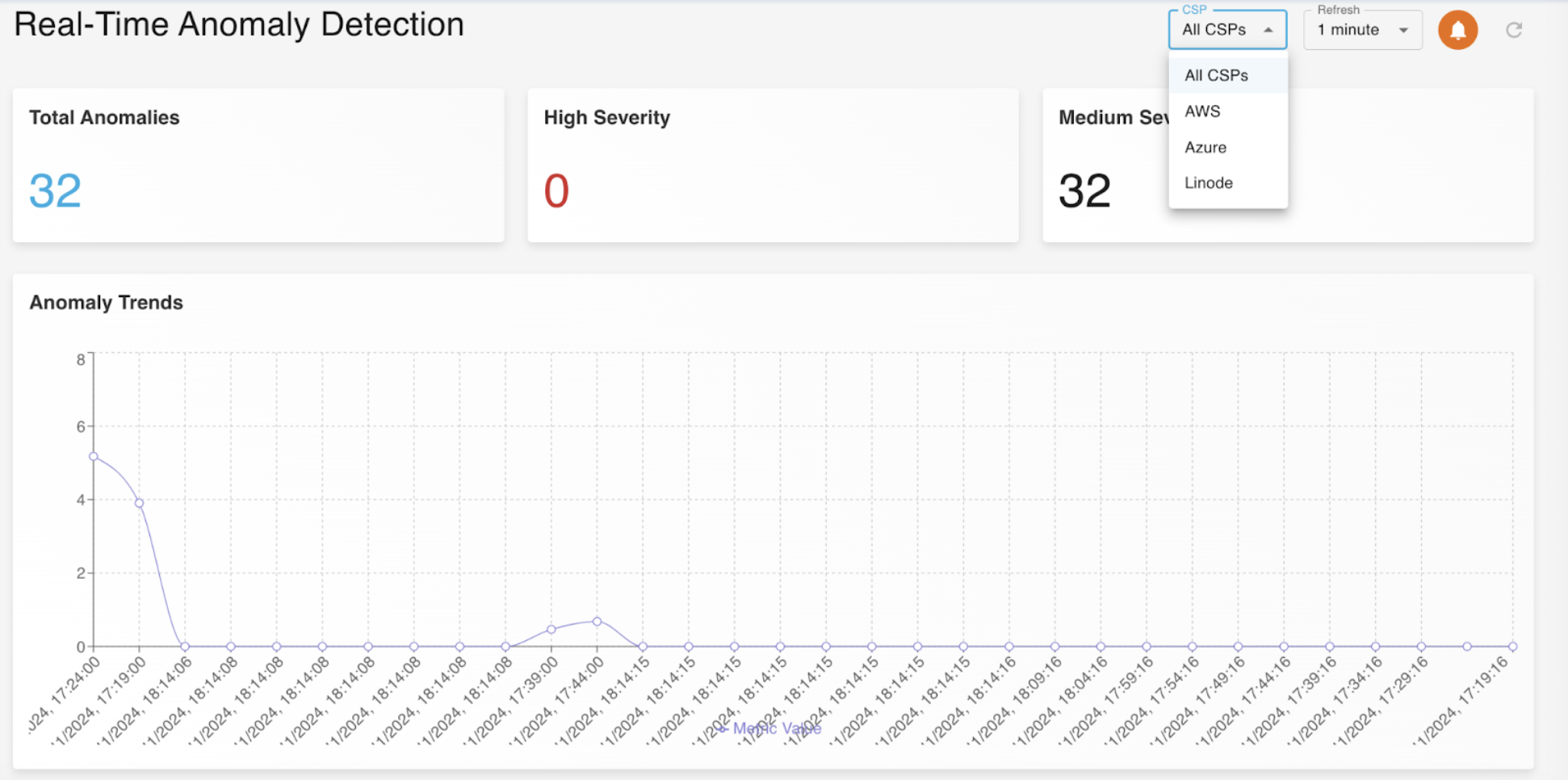Click the chart data point at 17:24:00
This screenshot has height=780, width=1568.
point(94,457)
